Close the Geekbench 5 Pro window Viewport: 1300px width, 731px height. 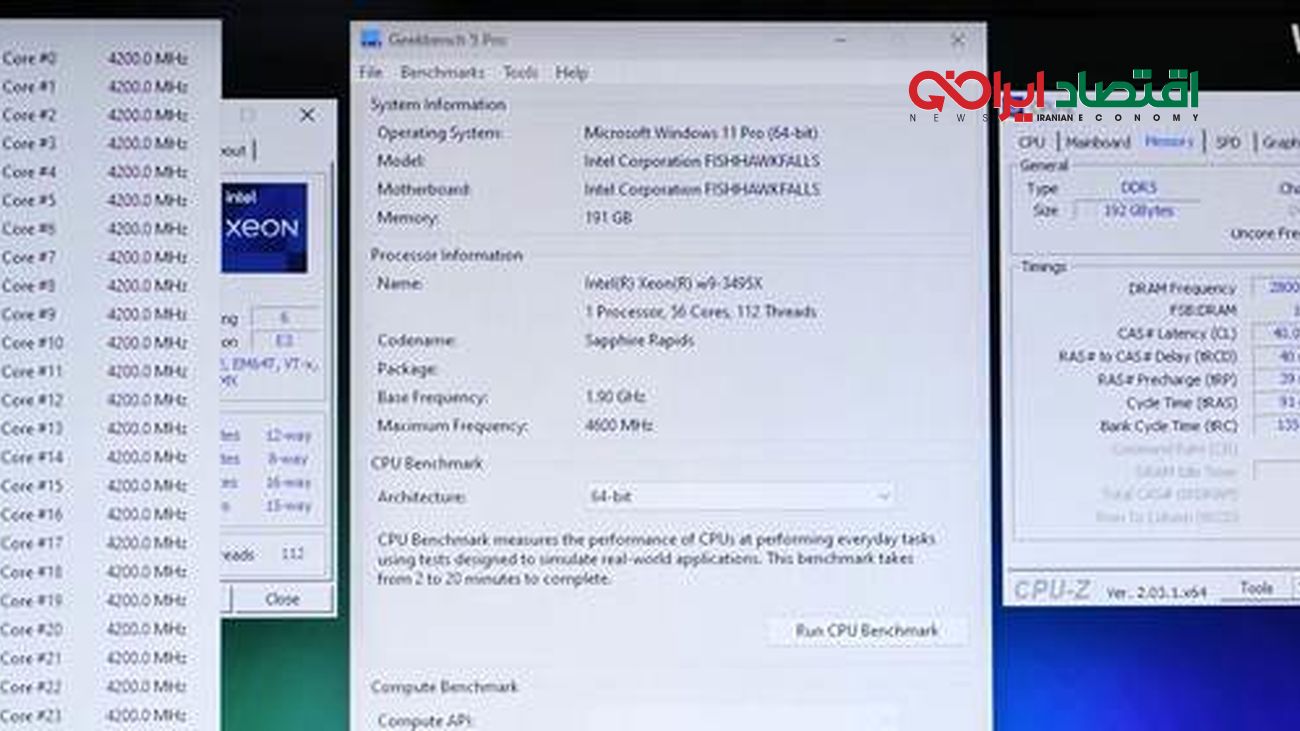pos(957,40)
